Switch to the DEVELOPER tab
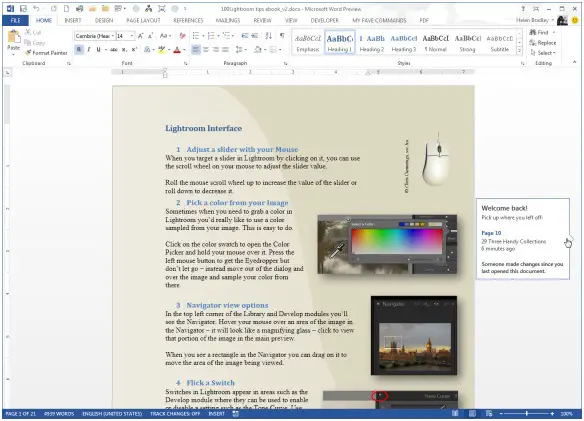 tap(324, 20)
